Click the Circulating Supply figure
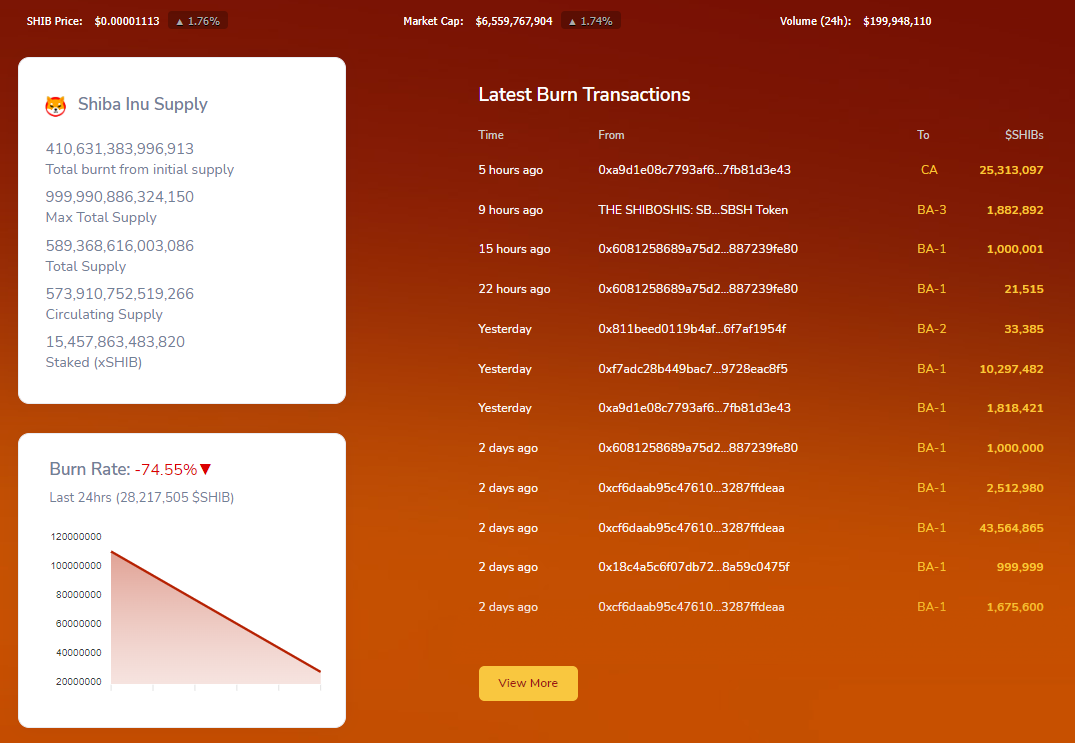 119,293
